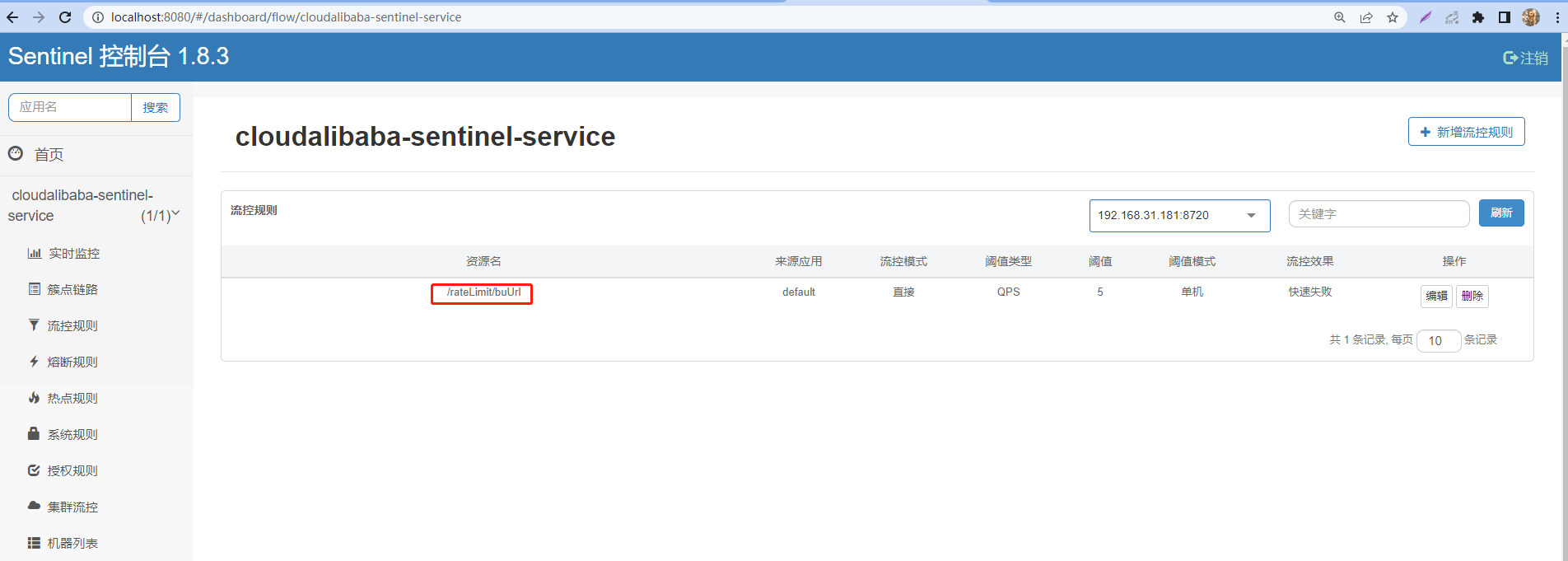Image resolution: width=1568 pixels, height=561 pixels.
Task: Share this page icon
Action: tap(1366, 17)
